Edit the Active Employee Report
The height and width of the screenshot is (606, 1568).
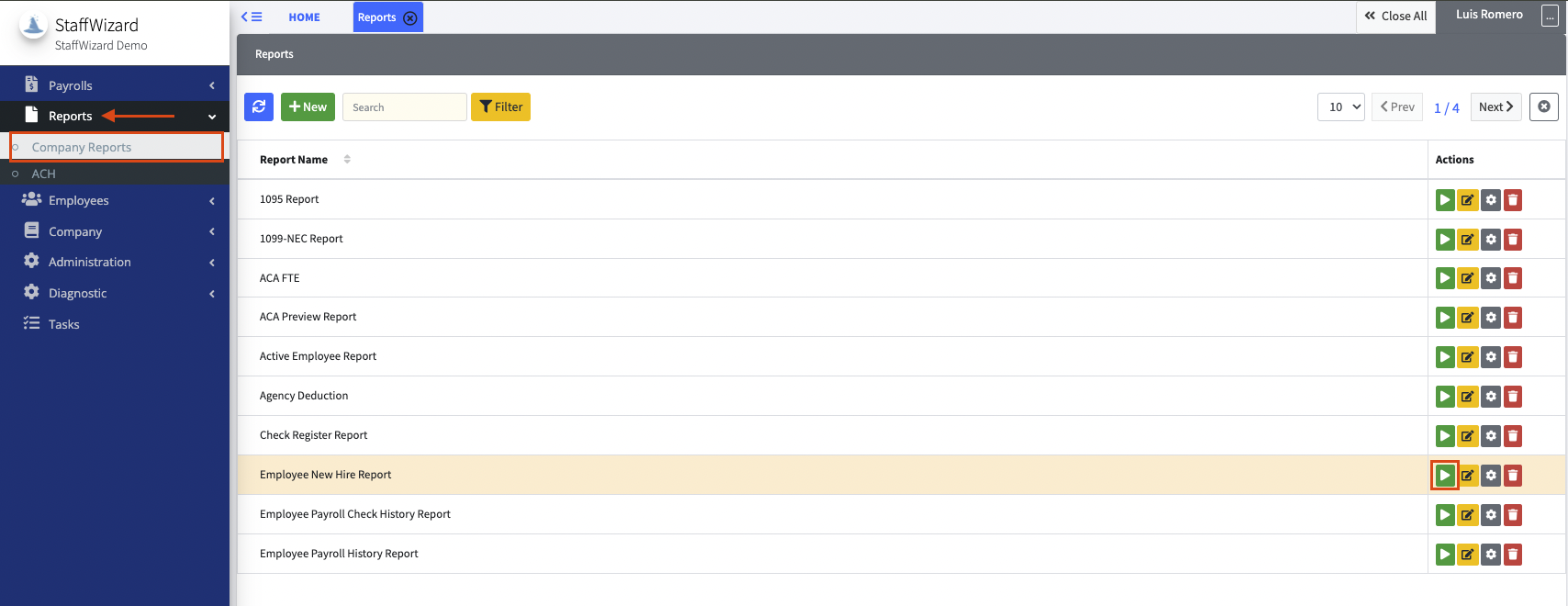point(1468,357)
